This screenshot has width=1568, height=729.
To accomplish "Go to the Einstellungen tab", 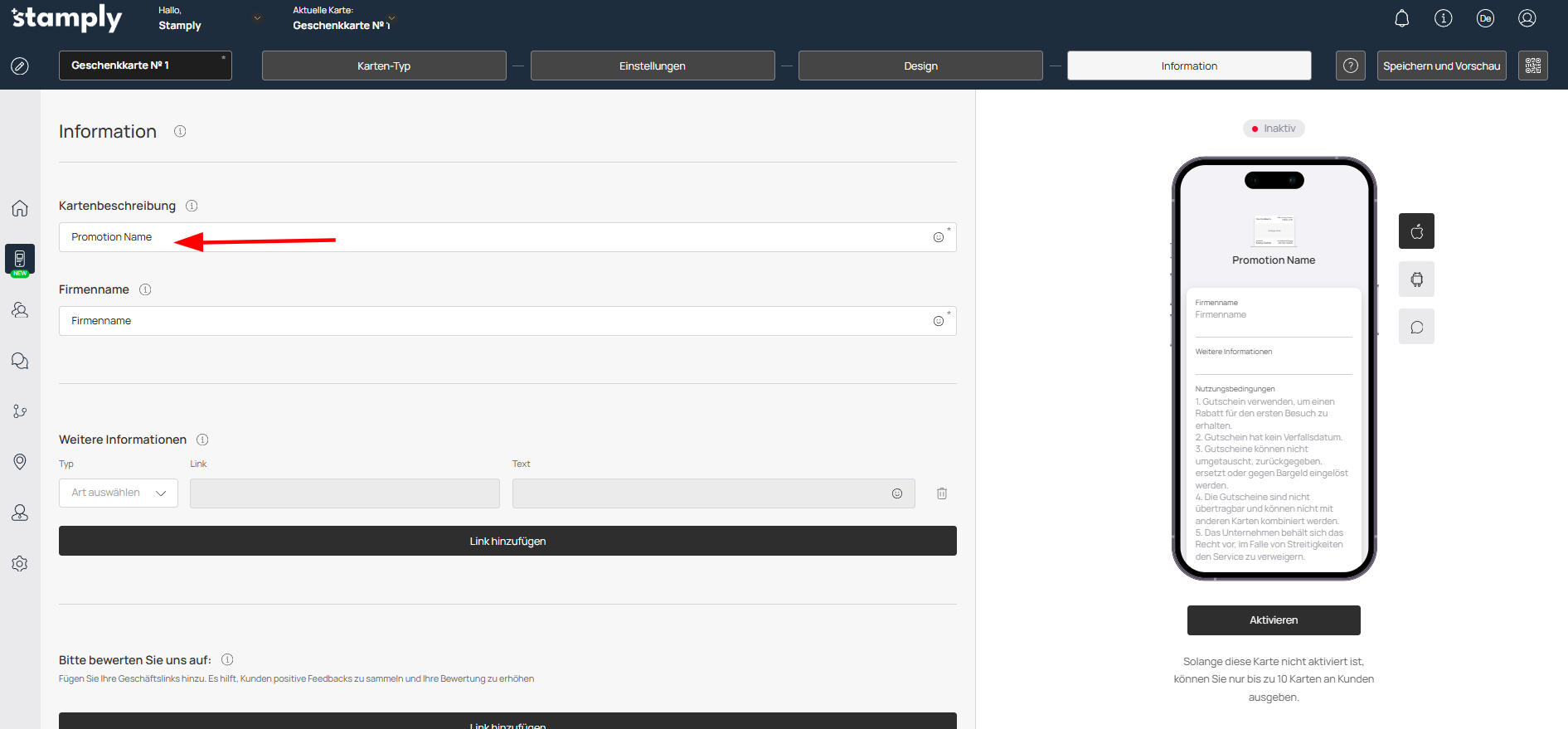I will 653,66.
